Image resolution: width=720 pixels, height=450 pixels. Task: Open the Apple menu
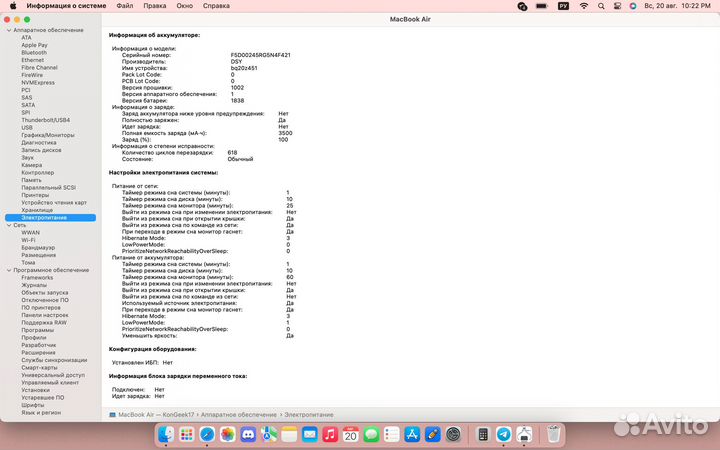13,6
